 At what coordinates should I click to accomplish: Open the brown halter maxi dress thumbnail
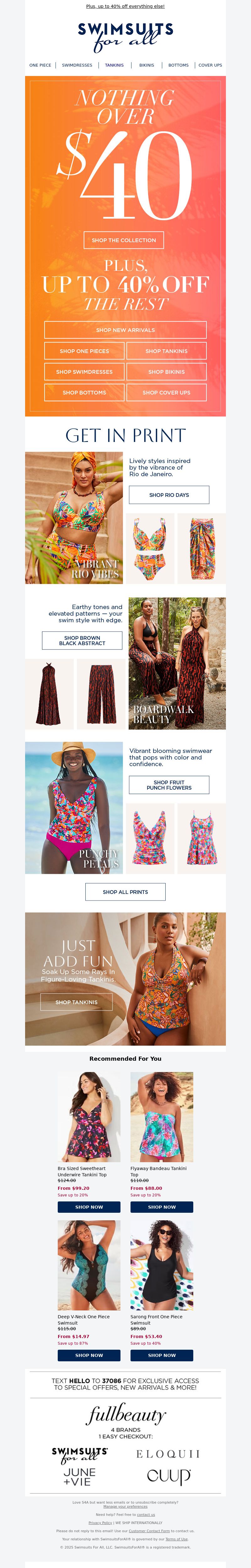49,694
